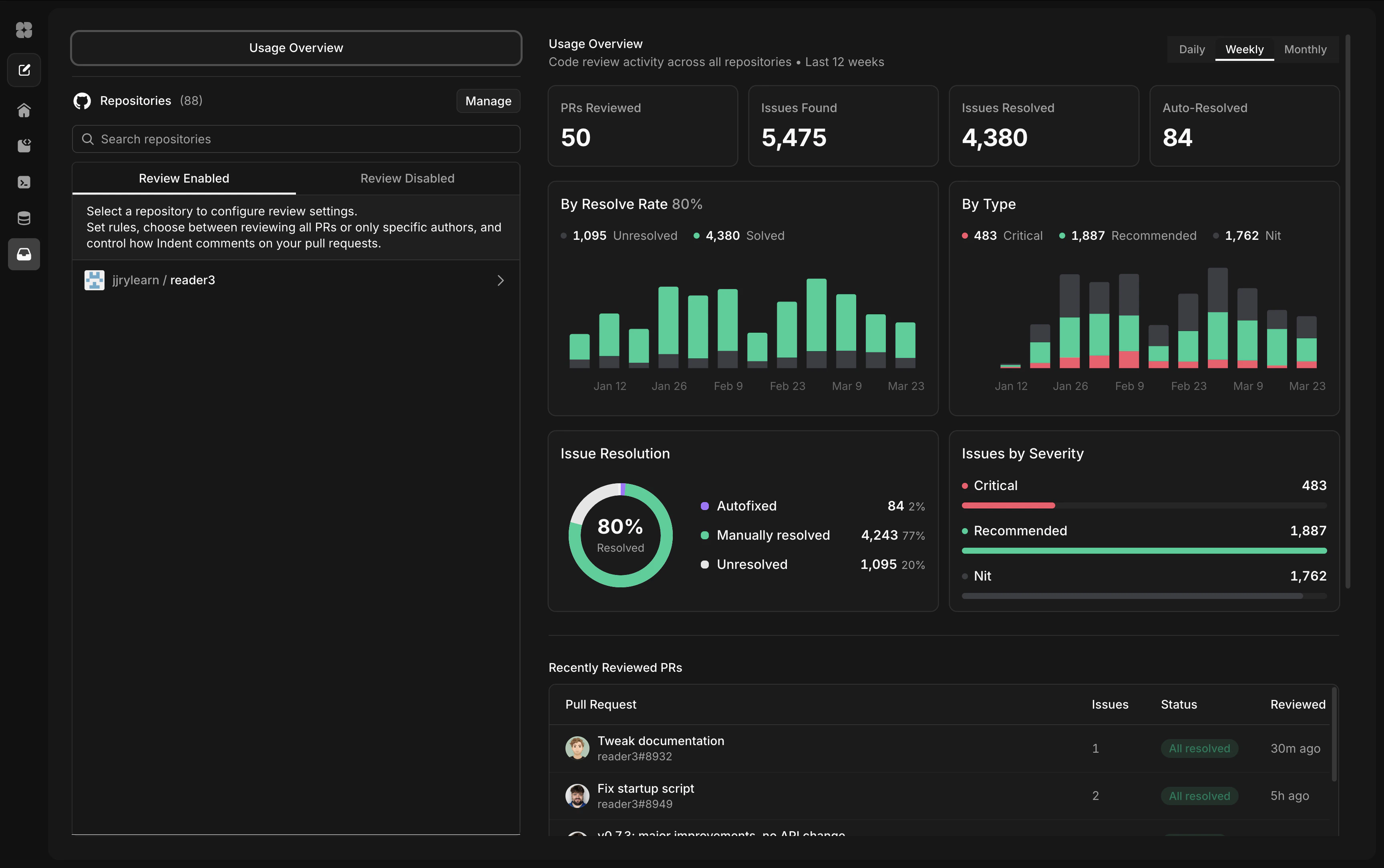This screenshot has width=1384, height=868.
Task: Select the Review Enabled tab
Action: 183,178
